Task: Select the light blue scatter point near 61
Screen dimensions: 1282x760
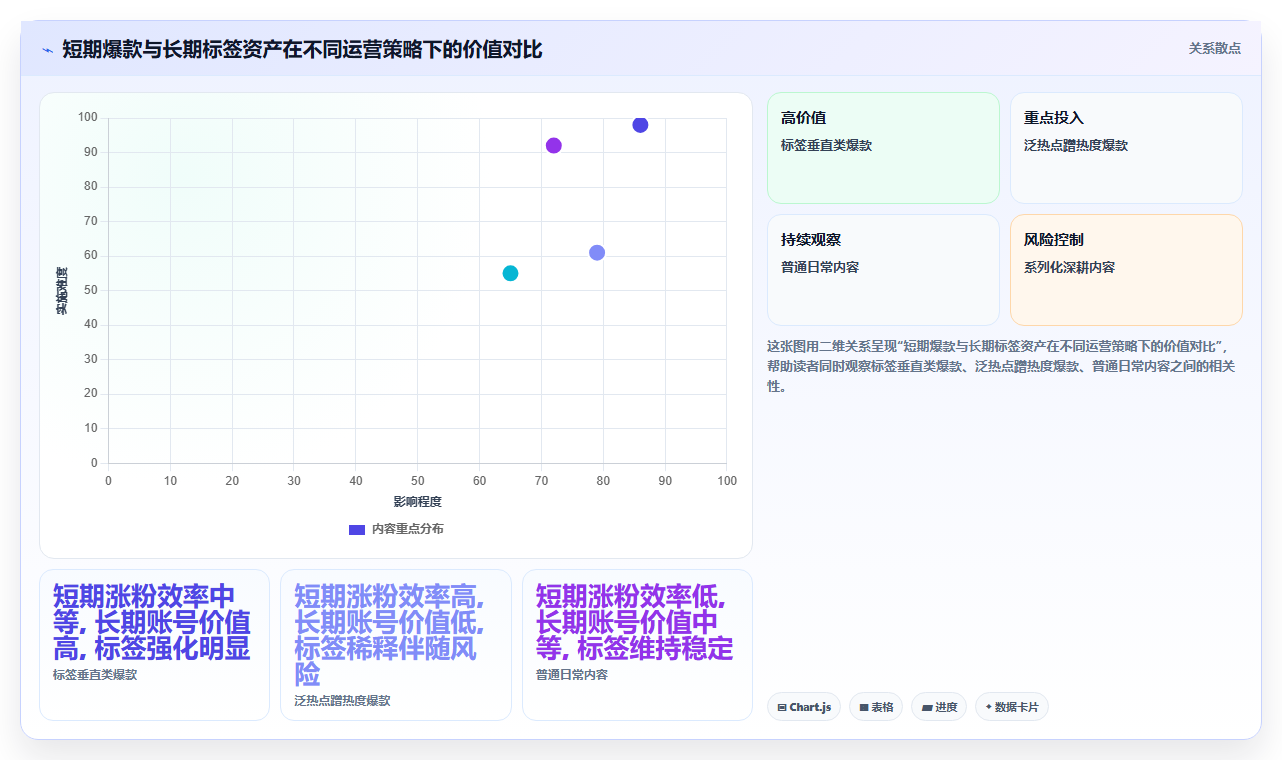Action: tap(597, 252)
